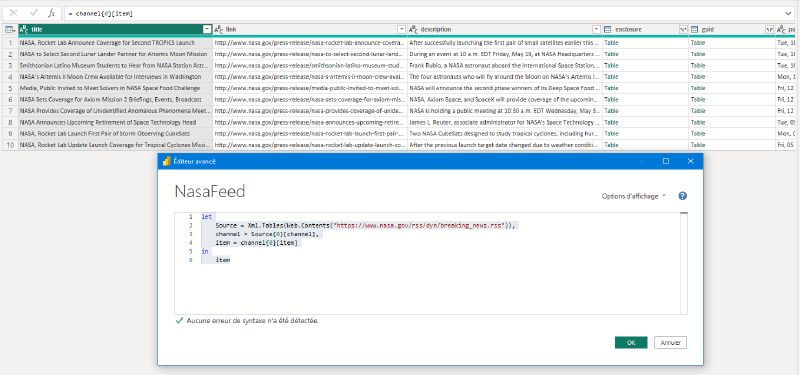Click the table type icon of the enclosure column

608,30
